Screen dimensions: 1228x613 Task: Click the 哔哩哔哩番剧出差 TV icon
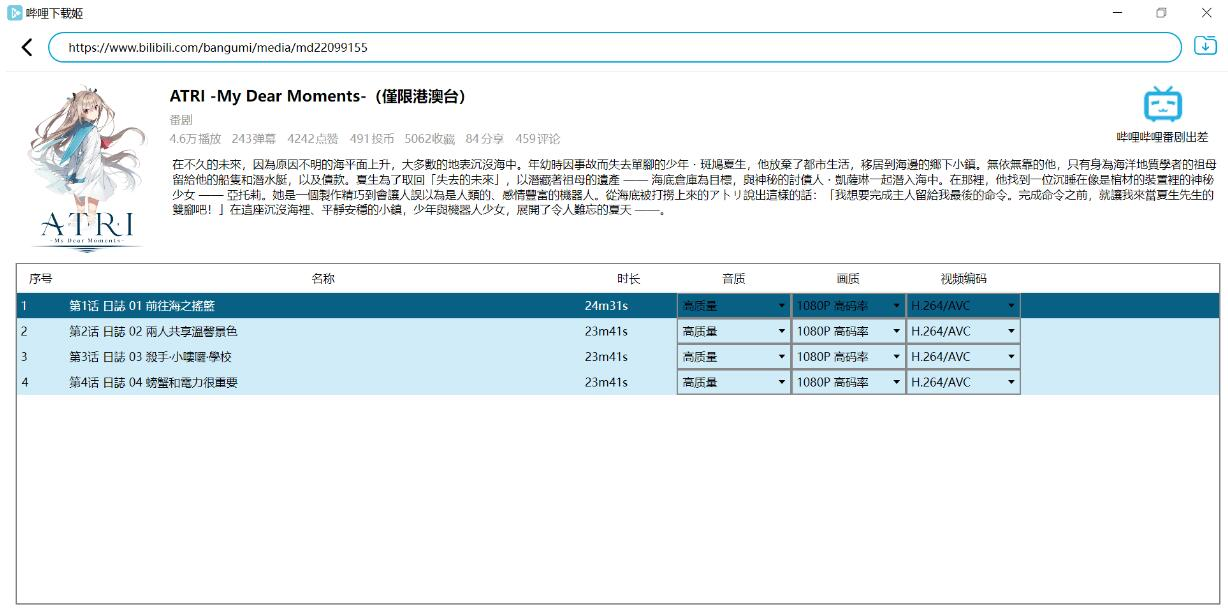click(1162, 105)
